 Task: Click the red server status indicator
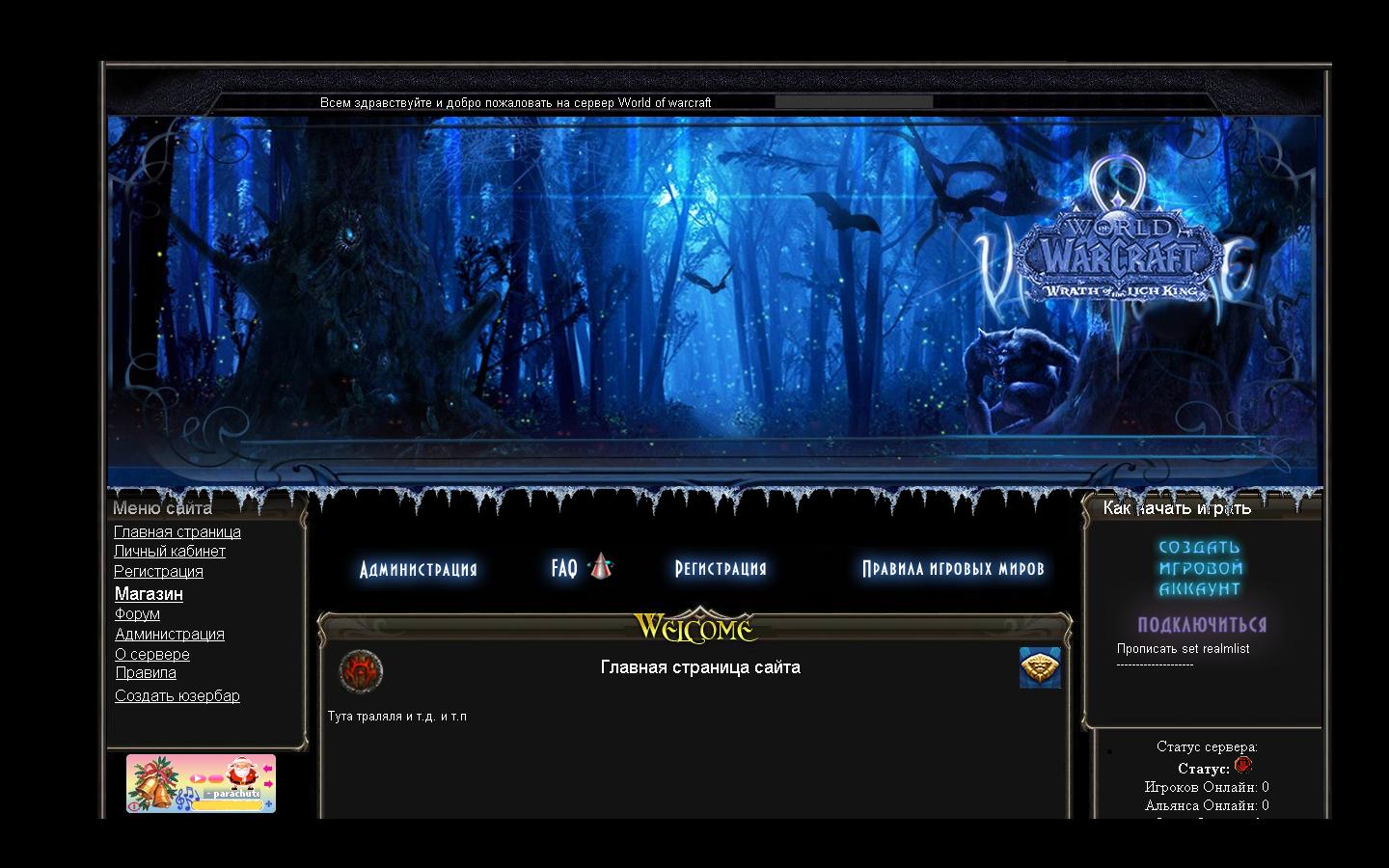1242,765
